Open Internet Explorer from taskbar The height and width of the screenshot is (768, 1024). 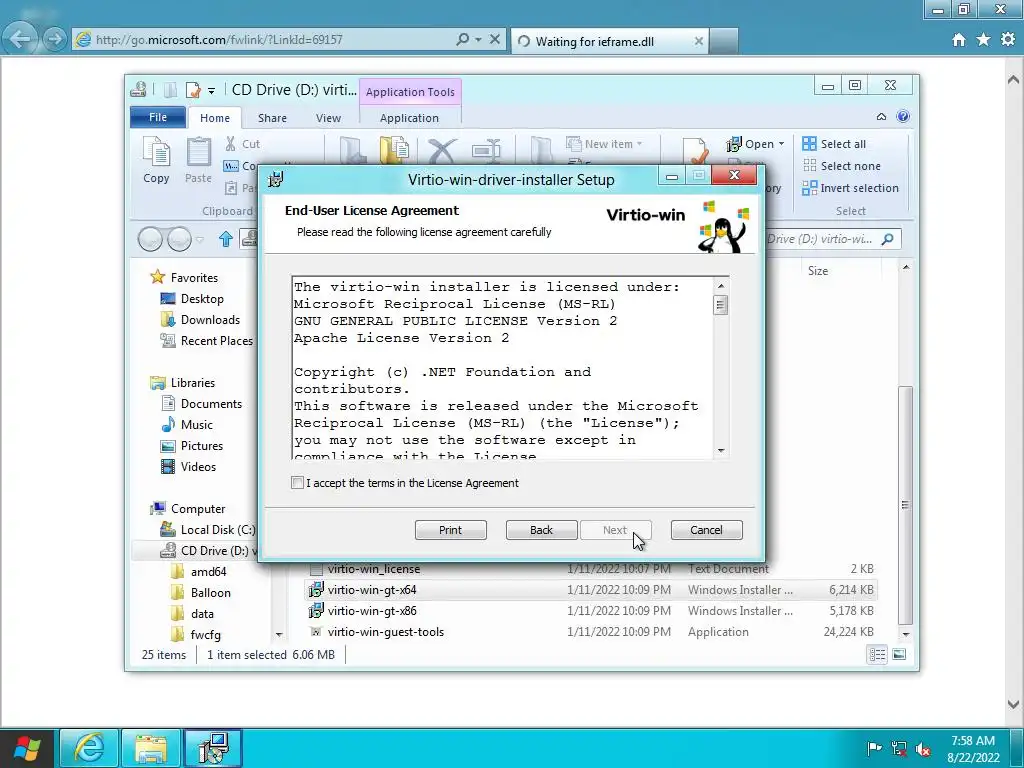pos(89,748)
